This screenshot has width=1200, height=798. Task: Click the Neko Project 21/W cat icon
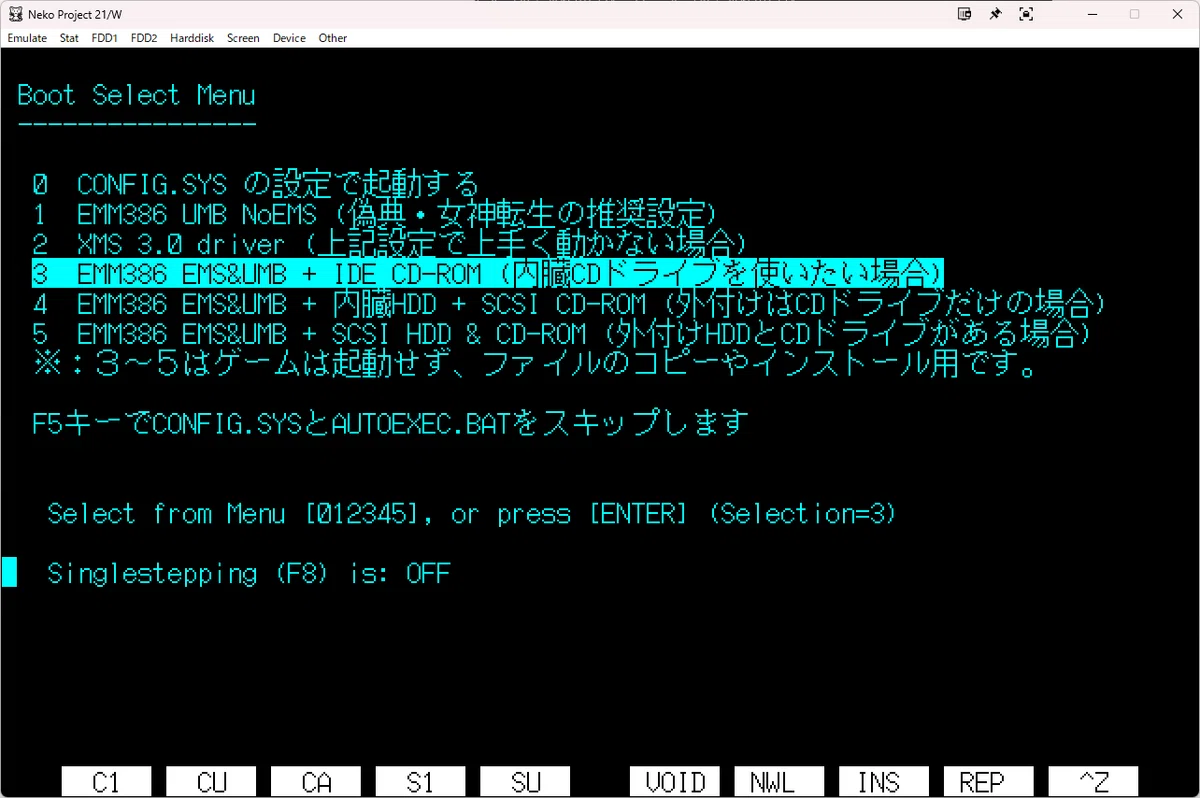point(15,14)
